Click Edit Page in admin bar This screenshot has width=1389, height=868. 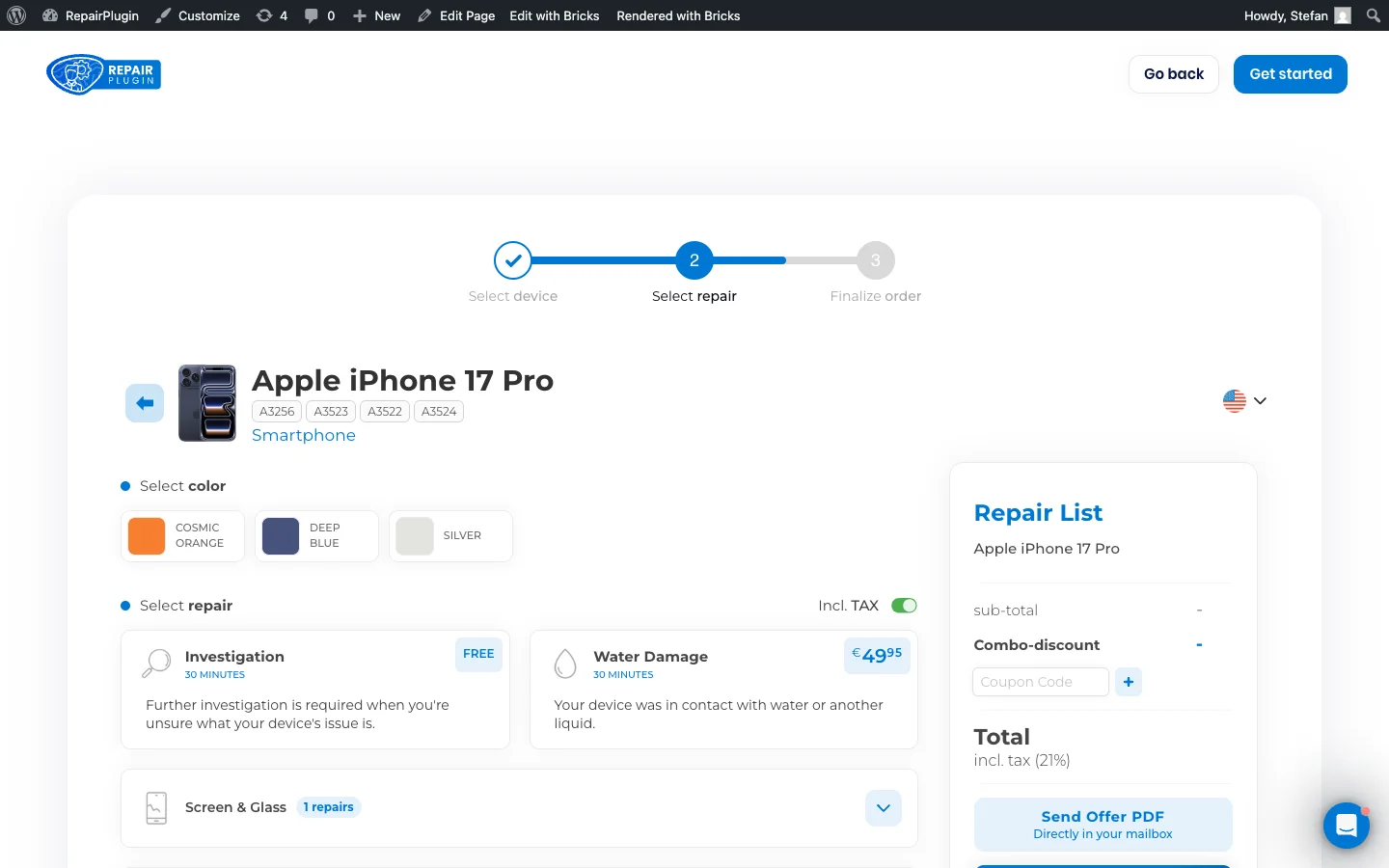(456, 15)
